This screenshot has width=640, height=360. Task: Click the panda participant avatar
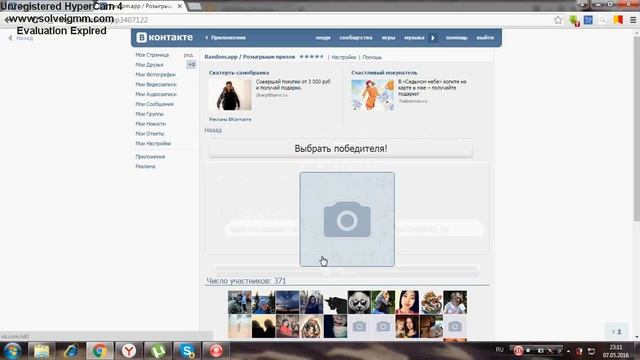359,302
